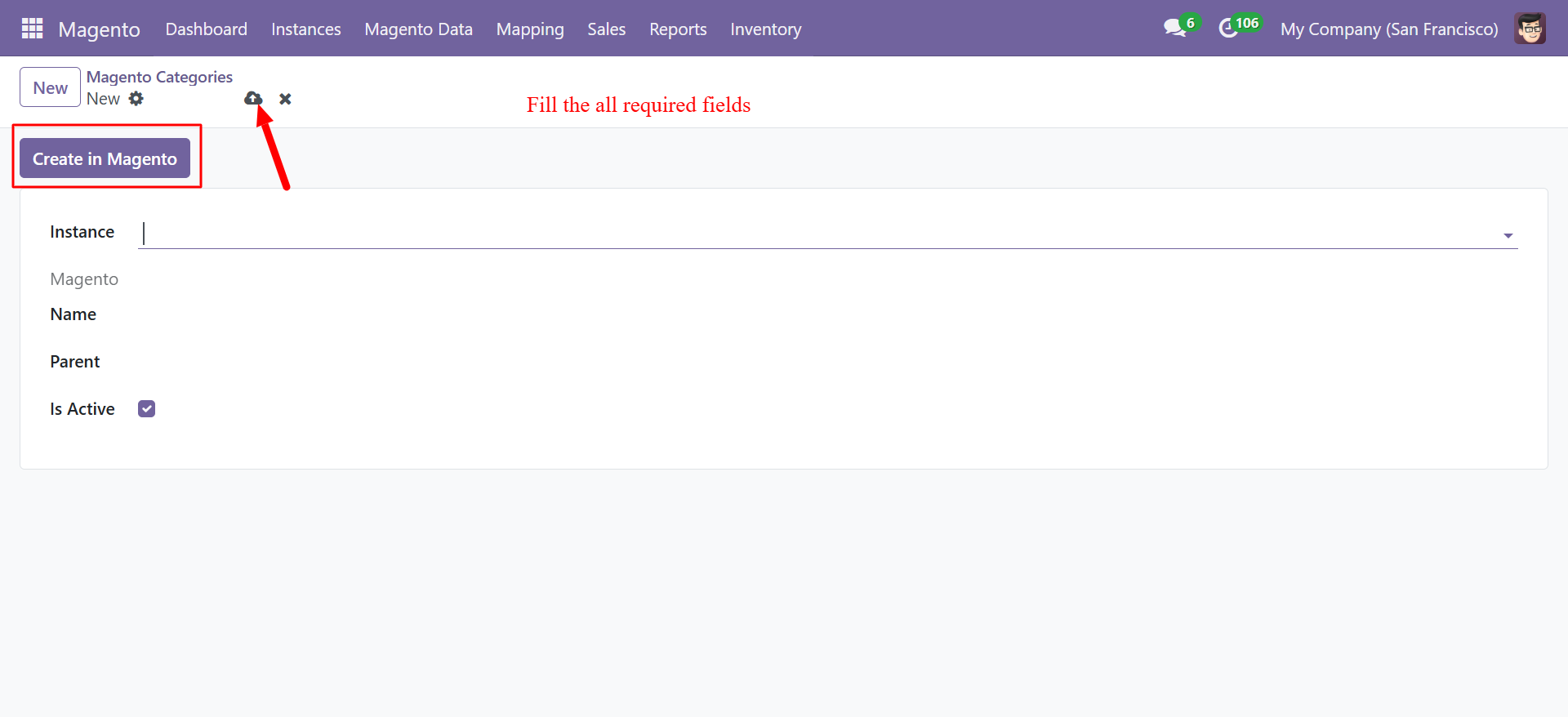Image resolution: width=1568 pixels, height=717 pixels.
Task: Open the gear actions menu beside New
Action: point(136,99)
